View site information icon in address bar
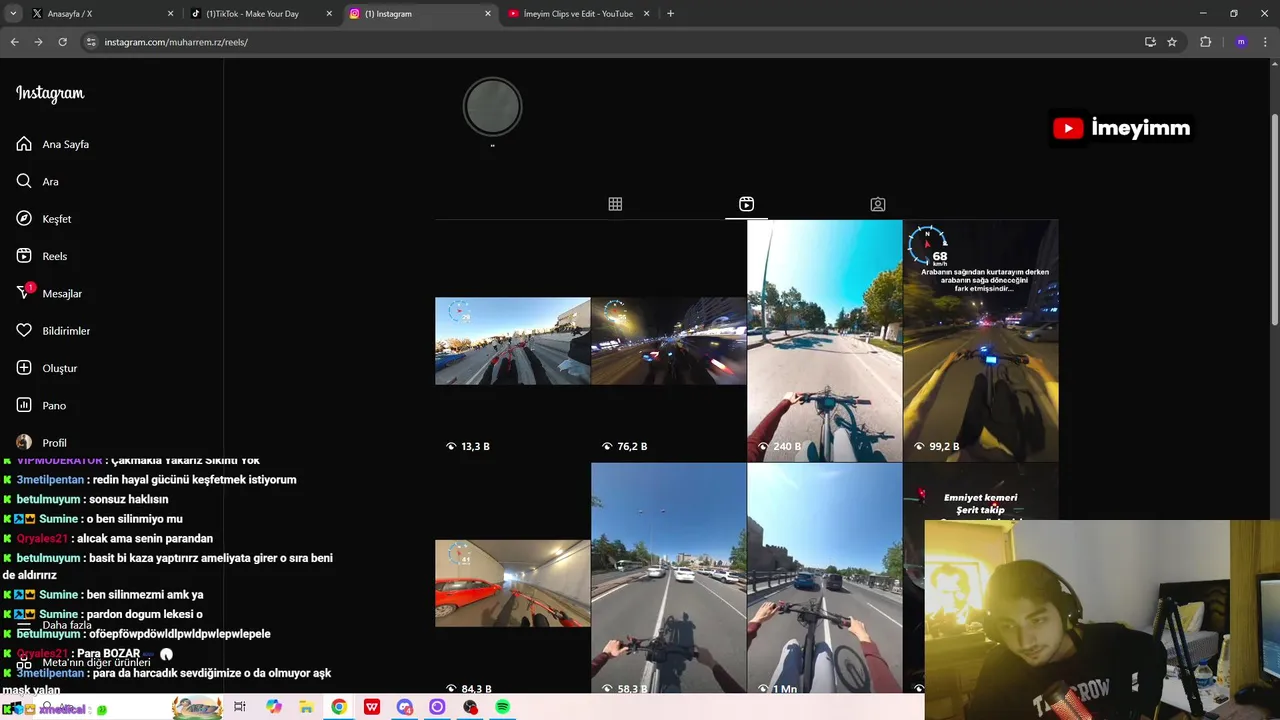Viewport: 1280px width, 720px height. [91, 42]
